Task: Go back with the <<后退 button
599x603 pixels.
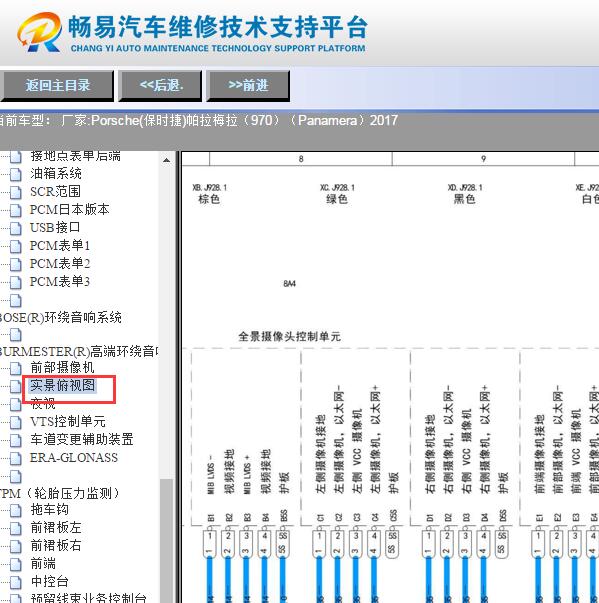Action: 160,85
